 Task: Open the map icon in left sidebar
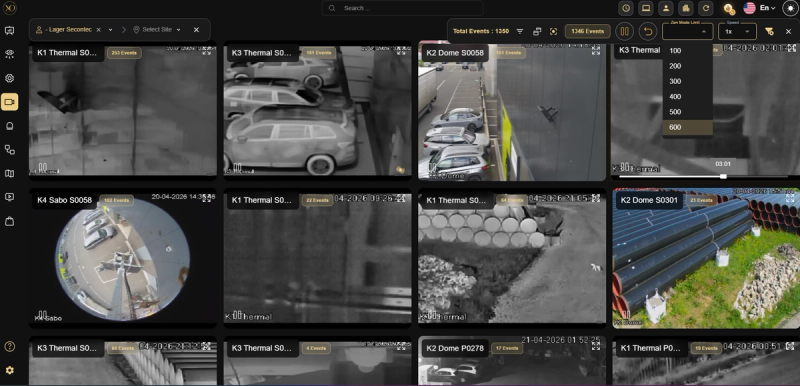pyautogui.click(x=9, y=173)
